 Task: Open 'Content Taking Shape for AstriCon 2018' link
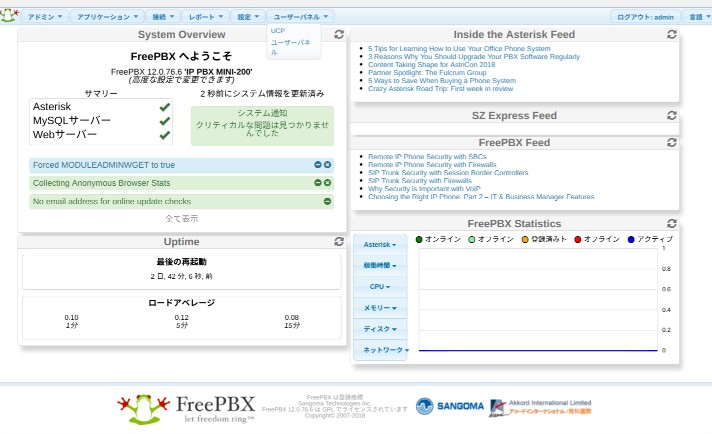click(431, 64)
